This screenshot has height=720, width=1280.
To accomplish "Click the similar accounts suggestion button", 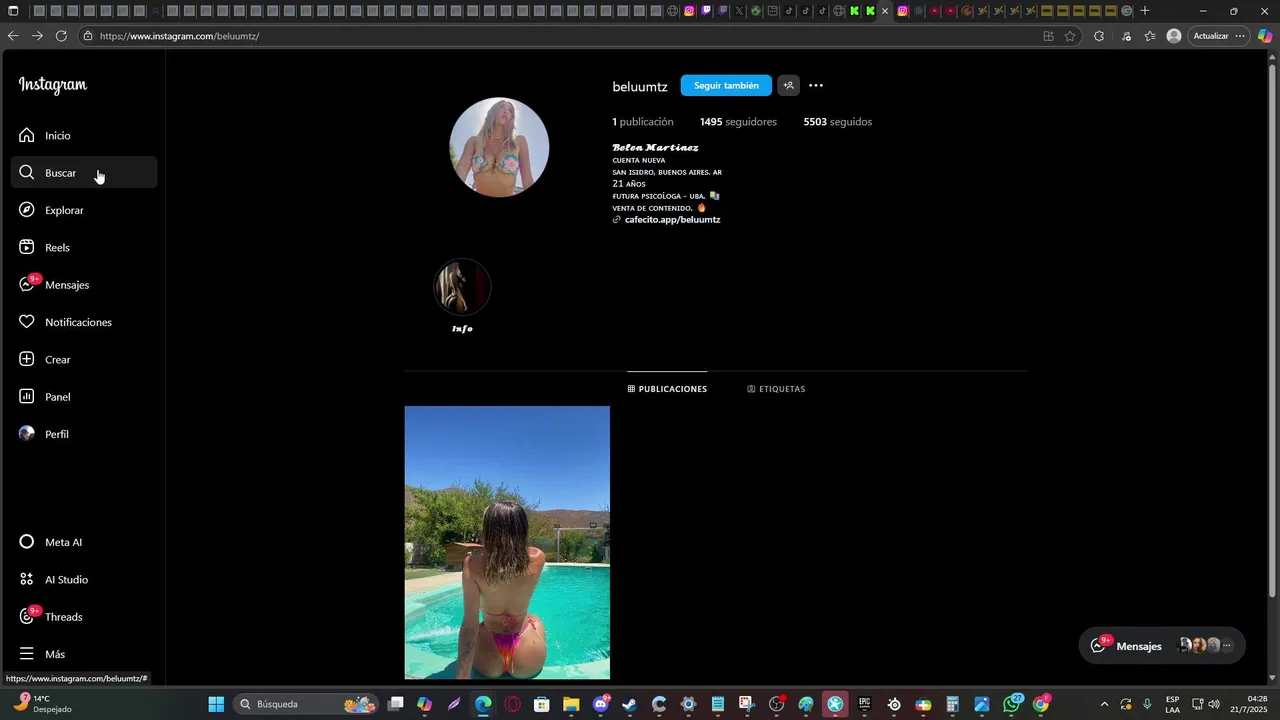I will tap(788, 86).
